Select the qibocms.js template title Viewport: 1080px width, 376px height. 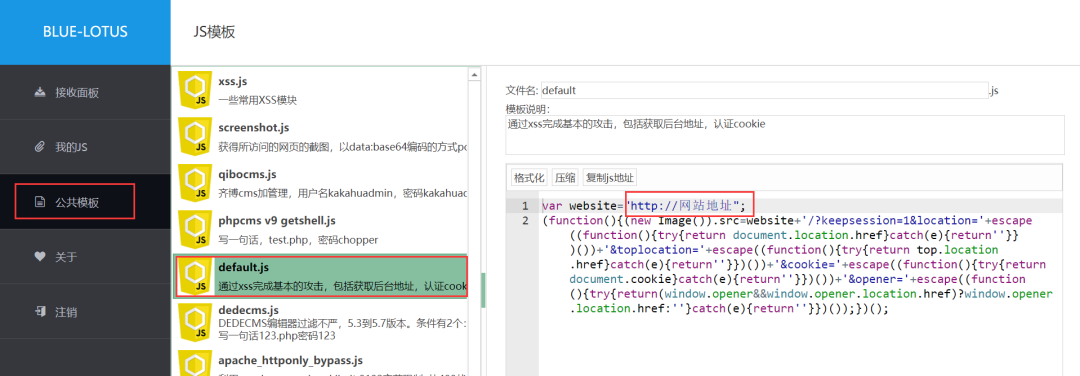247,174
